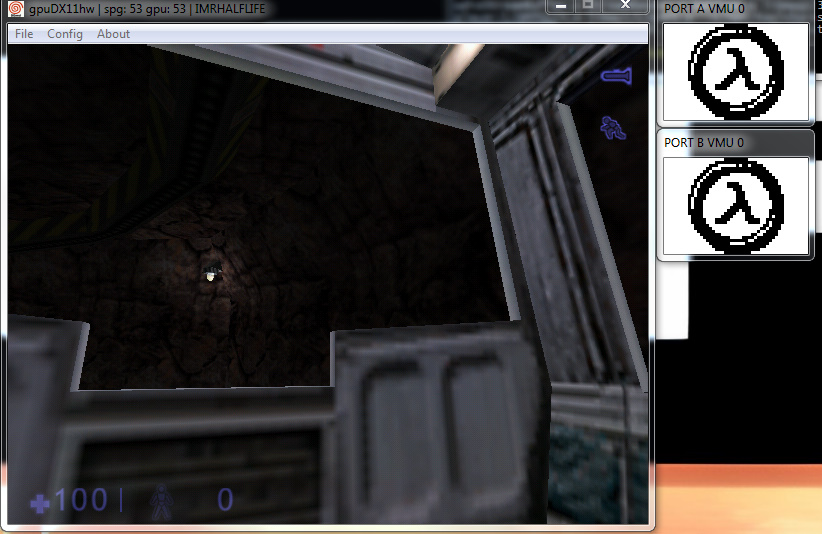The height and width of the screenshot is (534, 822).
Task: Click the PORT A VMU 0 title
Action: point(704,9)
